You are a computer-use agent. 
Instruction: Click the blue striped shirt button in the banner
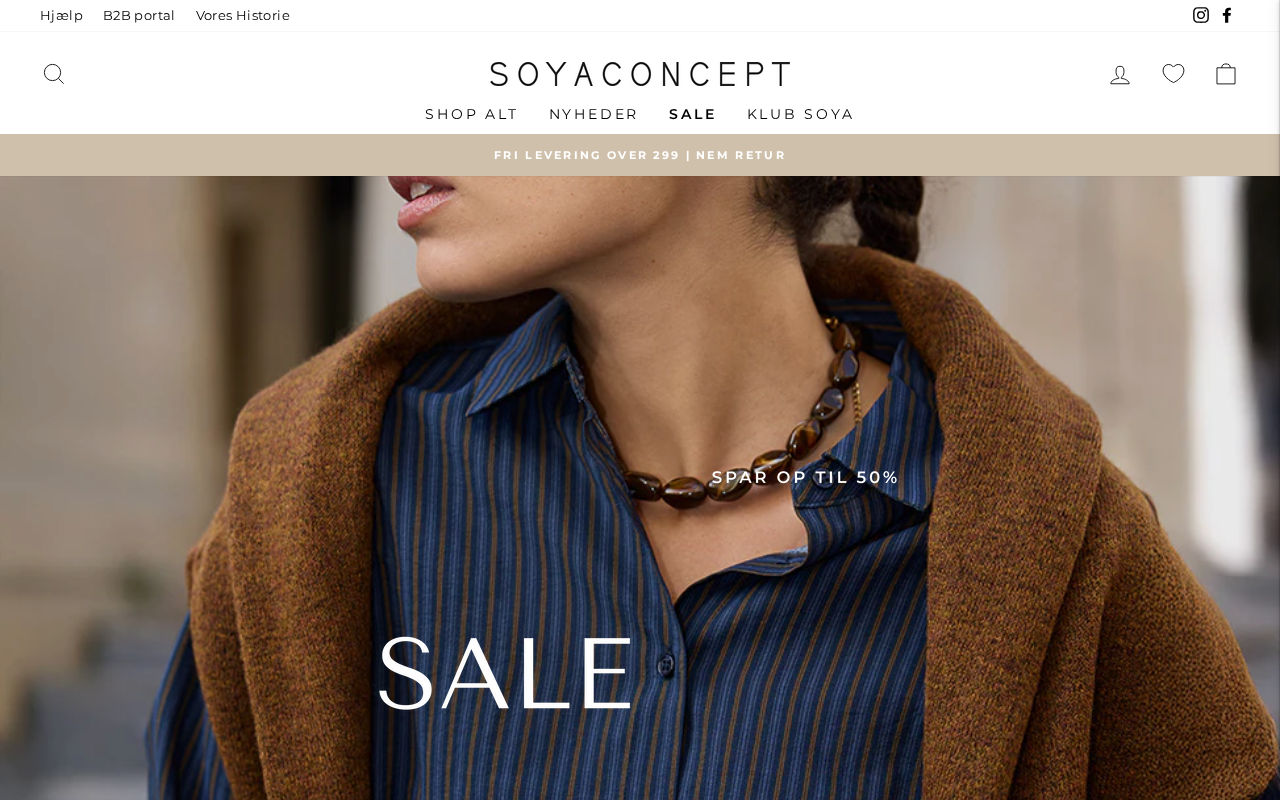(664, 664)
